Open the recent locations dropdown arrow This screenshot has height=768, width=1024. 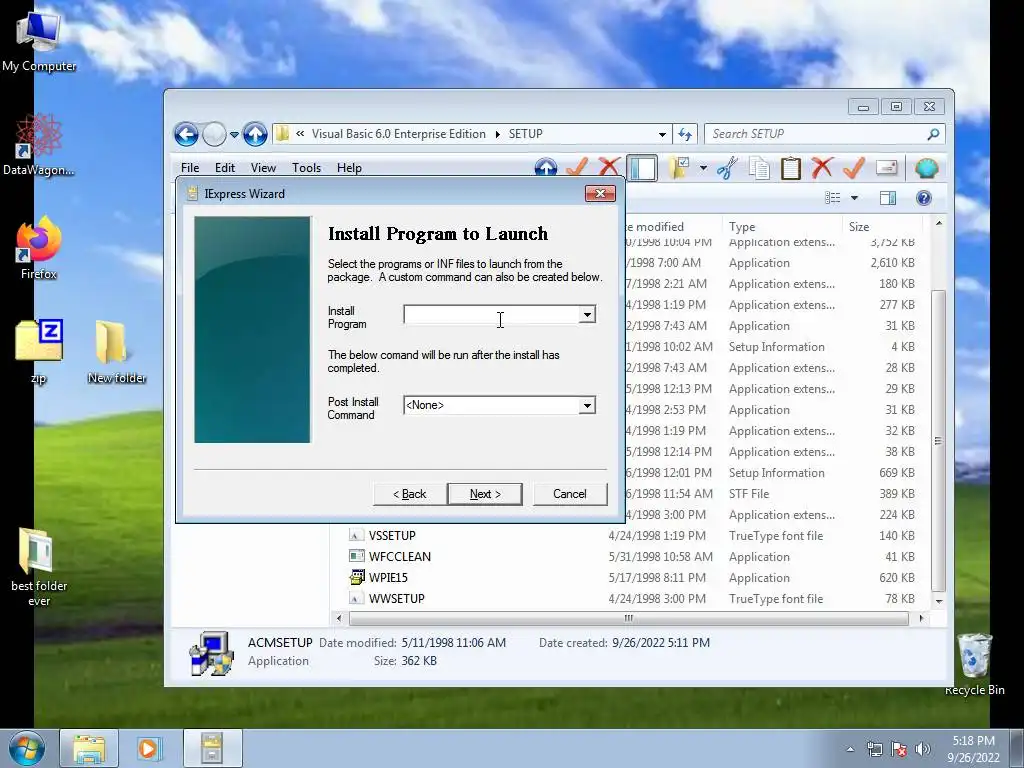click(234, 135)
